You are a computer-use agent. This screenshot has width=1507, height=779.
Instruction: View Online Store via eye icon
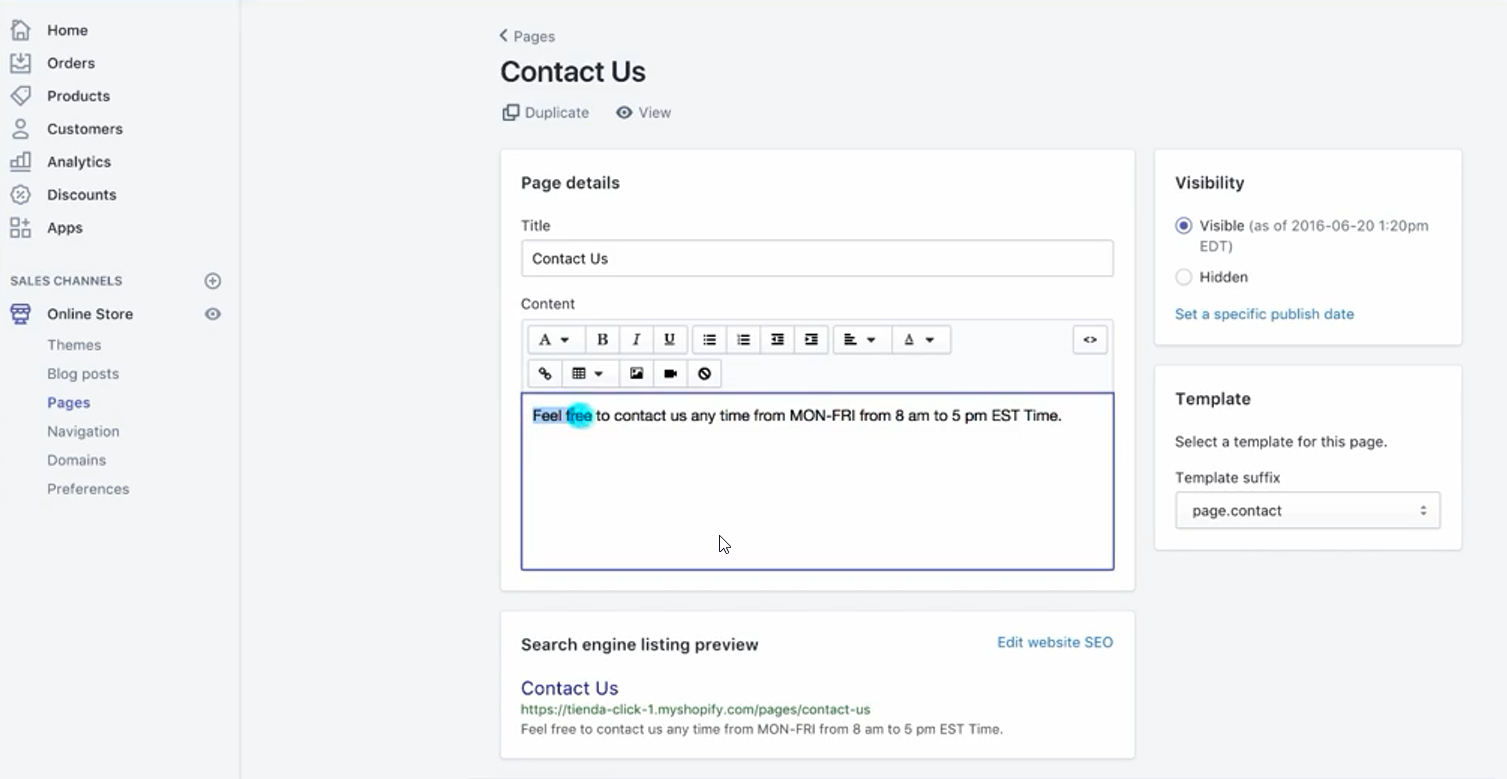(213, 314)
